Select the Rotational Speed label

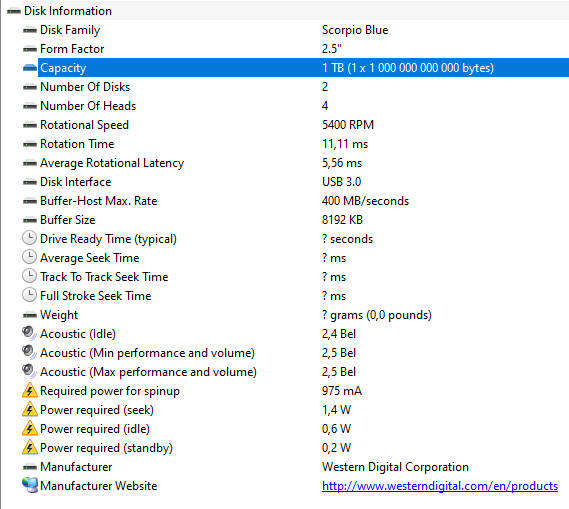[x=84, y=125]
